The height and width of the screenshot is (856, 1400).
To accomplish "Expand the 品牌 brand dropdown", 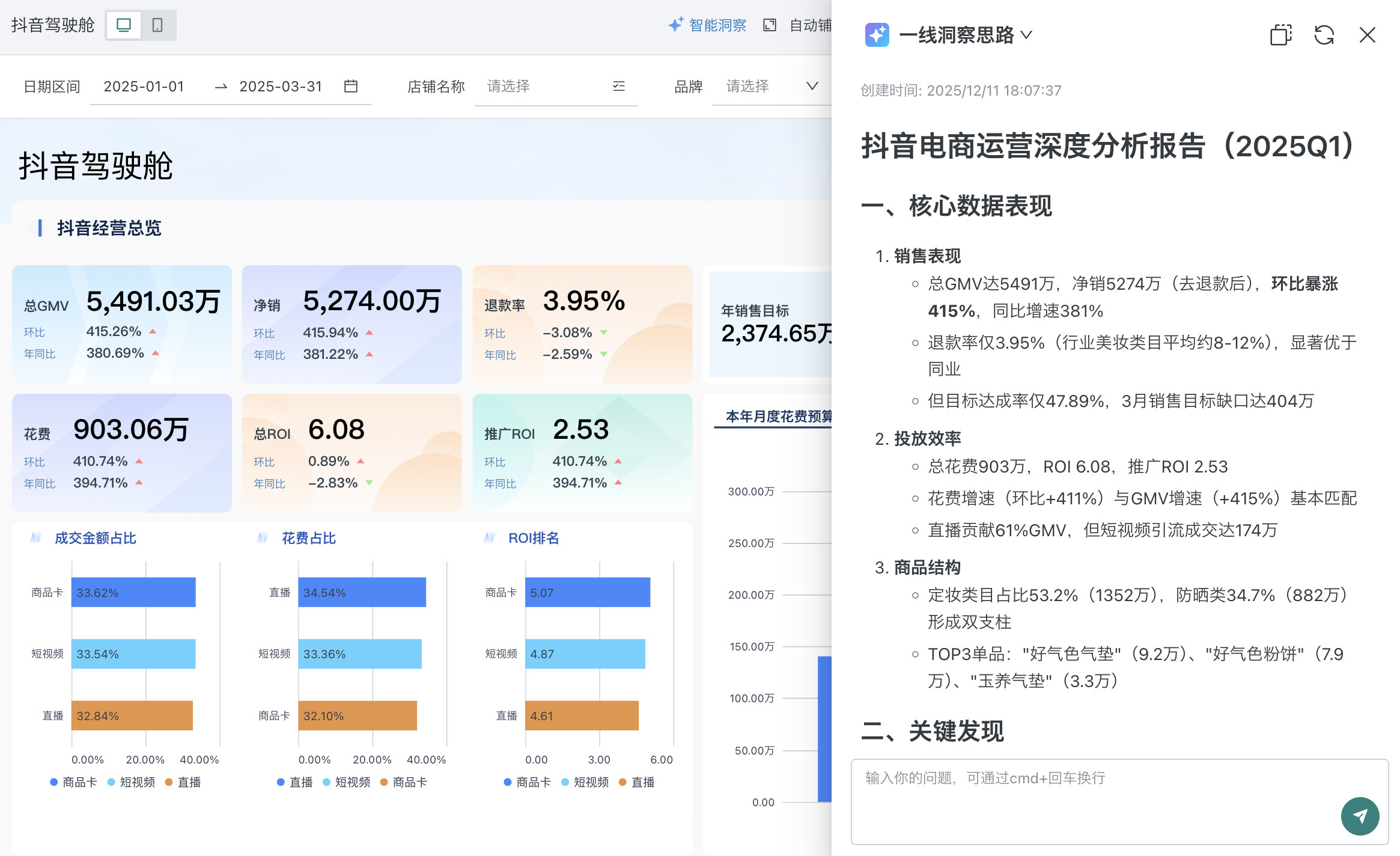I will [812, 87].
